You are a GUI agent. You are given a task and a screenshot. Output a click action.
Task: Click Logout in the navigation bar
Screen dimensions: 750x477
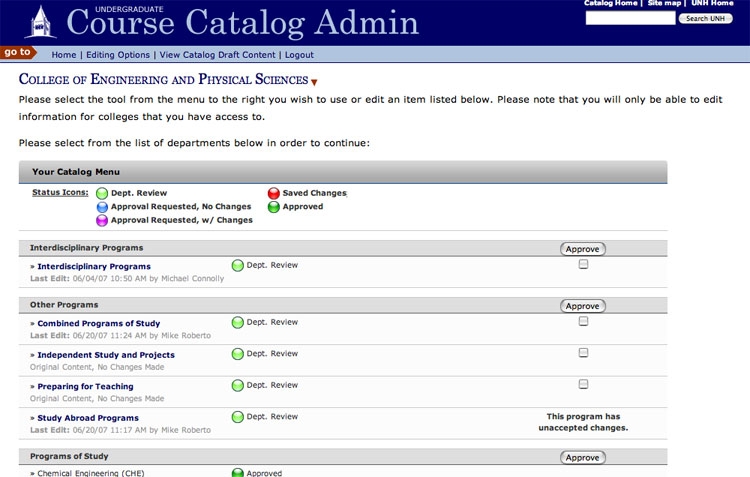299,55
